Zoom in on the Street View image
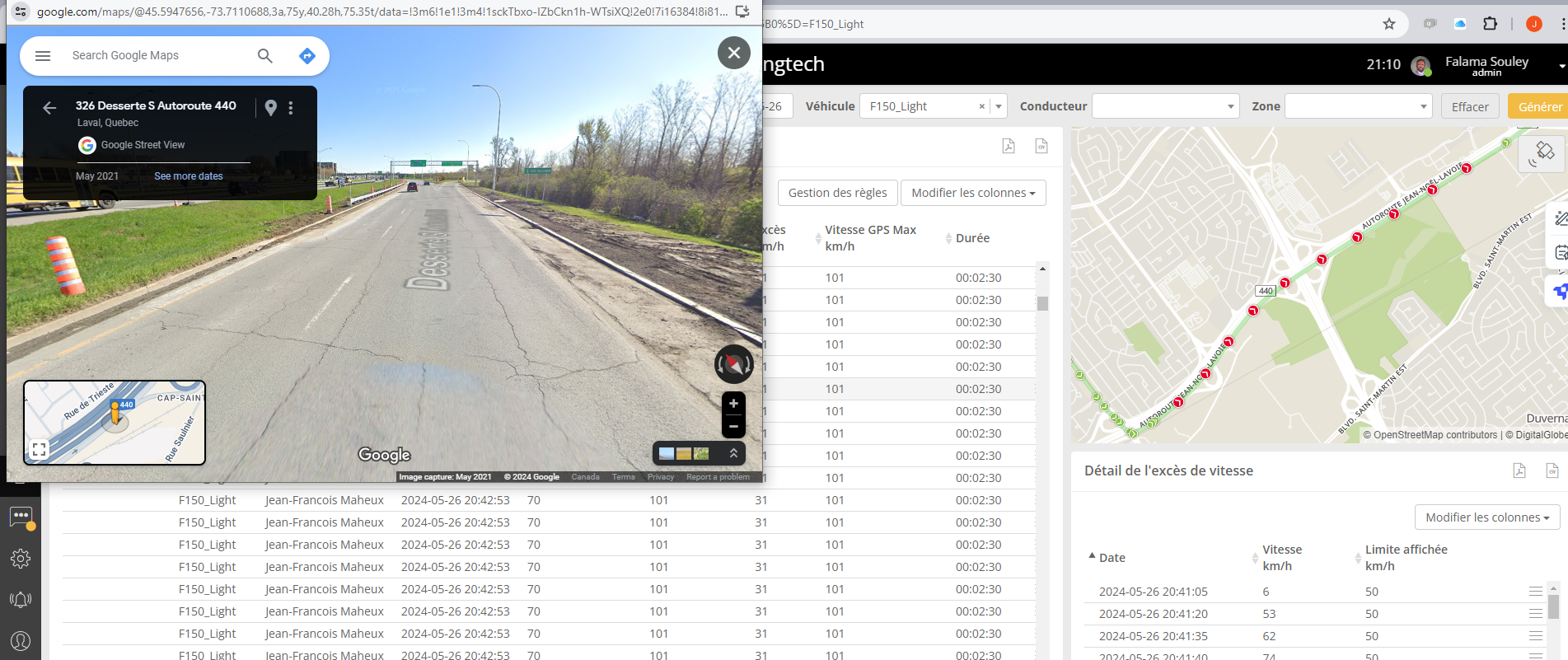1568x660 pixels. click(733, 404)
